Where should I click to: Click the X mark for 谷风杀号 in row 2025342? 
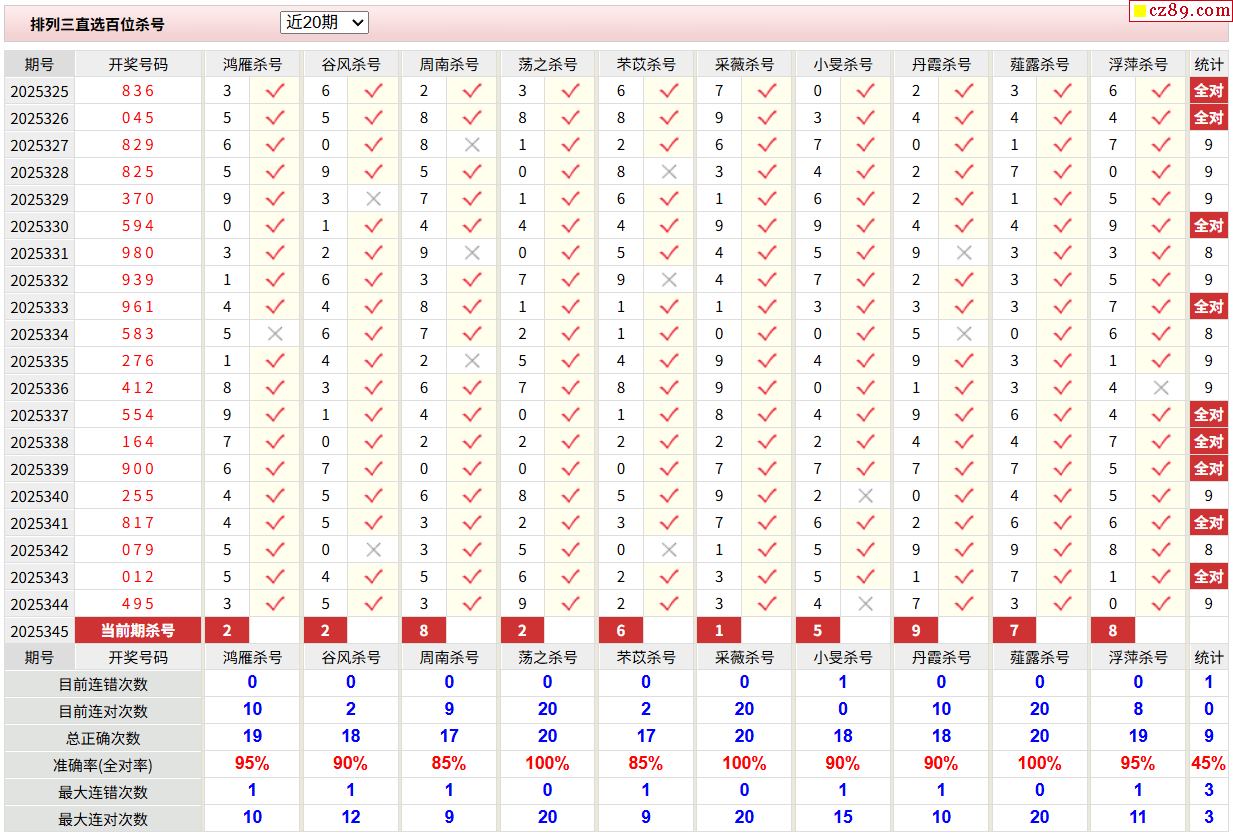pyautogui.click(x=373, y=550)
